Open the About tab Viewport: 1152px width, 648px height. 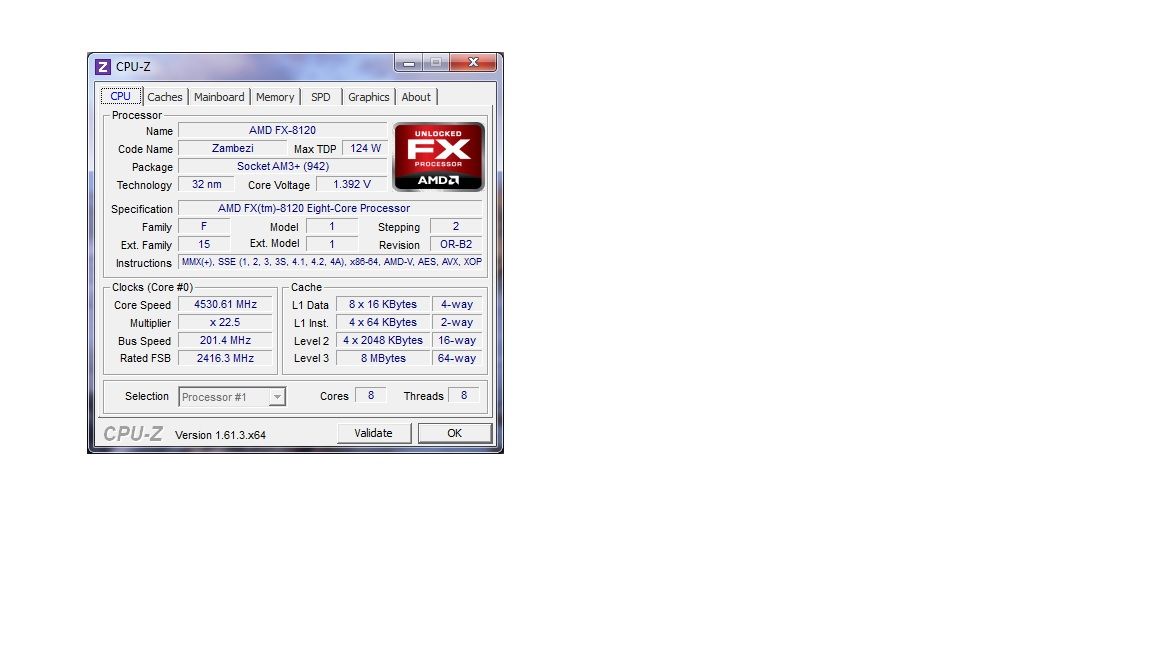tap(416, 97)
